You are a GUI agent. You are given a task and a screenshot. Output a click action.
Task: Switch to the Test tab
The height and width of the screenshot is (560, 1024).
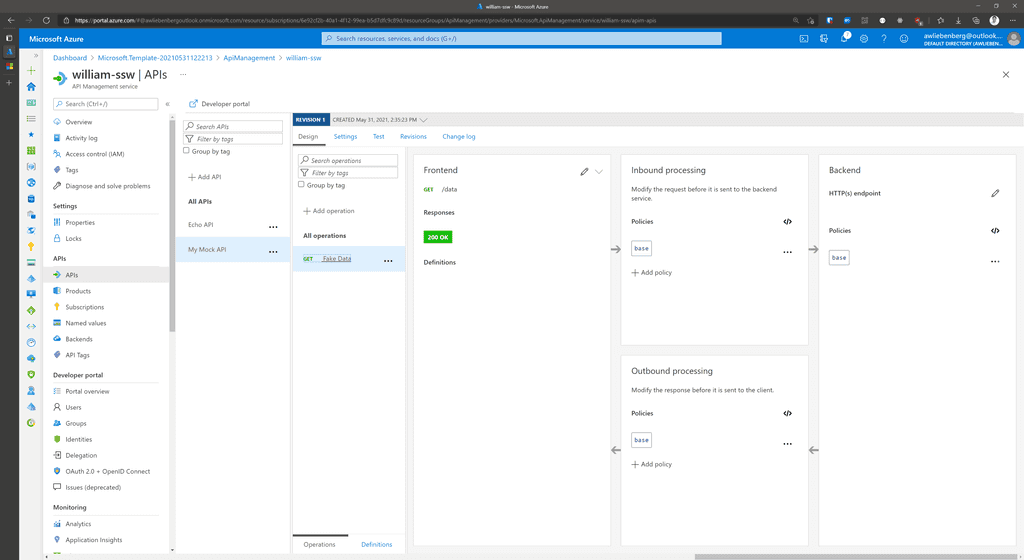click(378, 136)
